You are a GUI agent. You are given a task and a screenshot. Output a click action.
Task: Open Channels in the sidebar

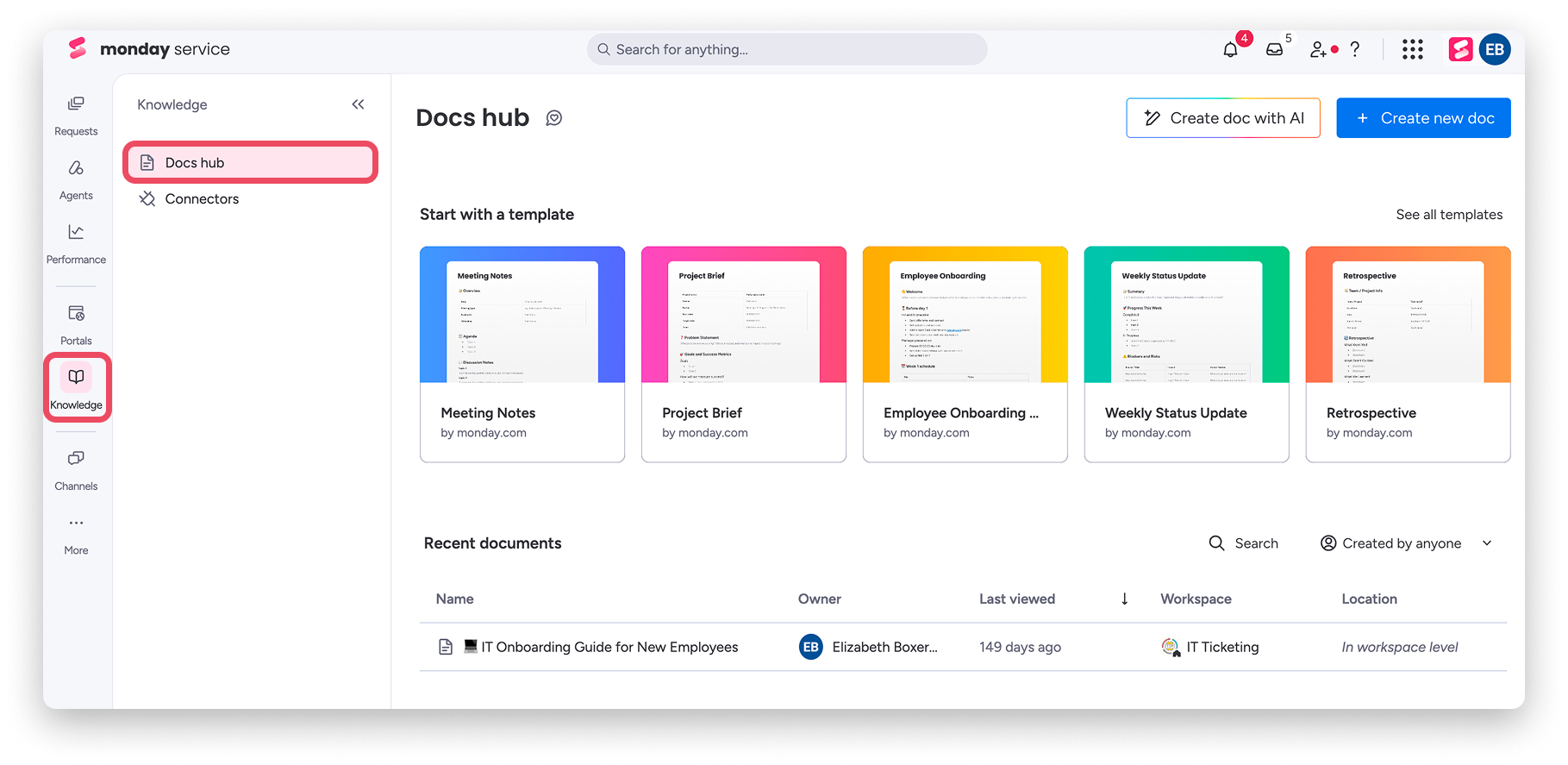(x=76, y=471)
